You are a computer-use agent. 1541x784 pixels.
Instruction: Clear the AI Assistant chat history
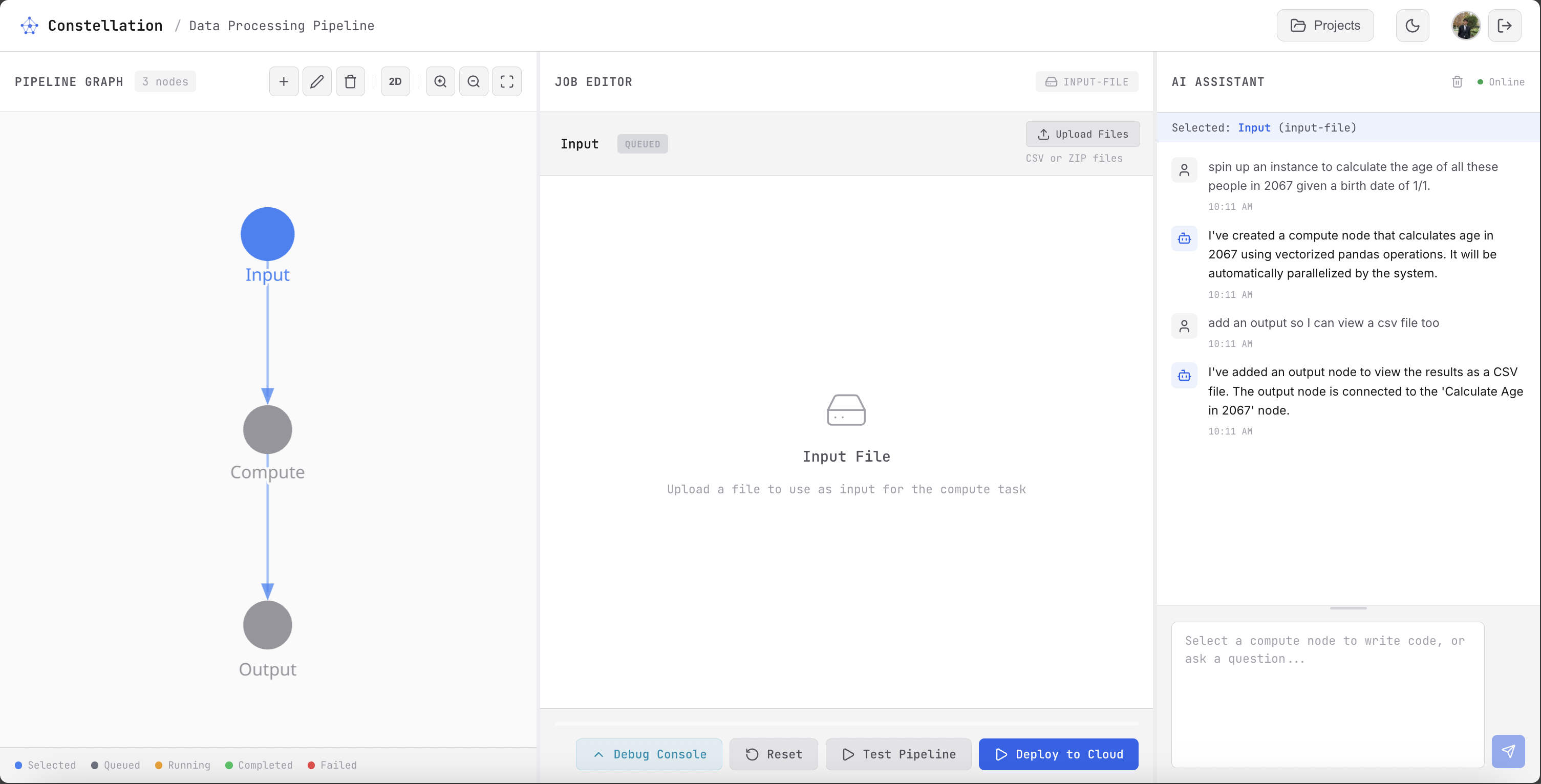(1457, 82)
